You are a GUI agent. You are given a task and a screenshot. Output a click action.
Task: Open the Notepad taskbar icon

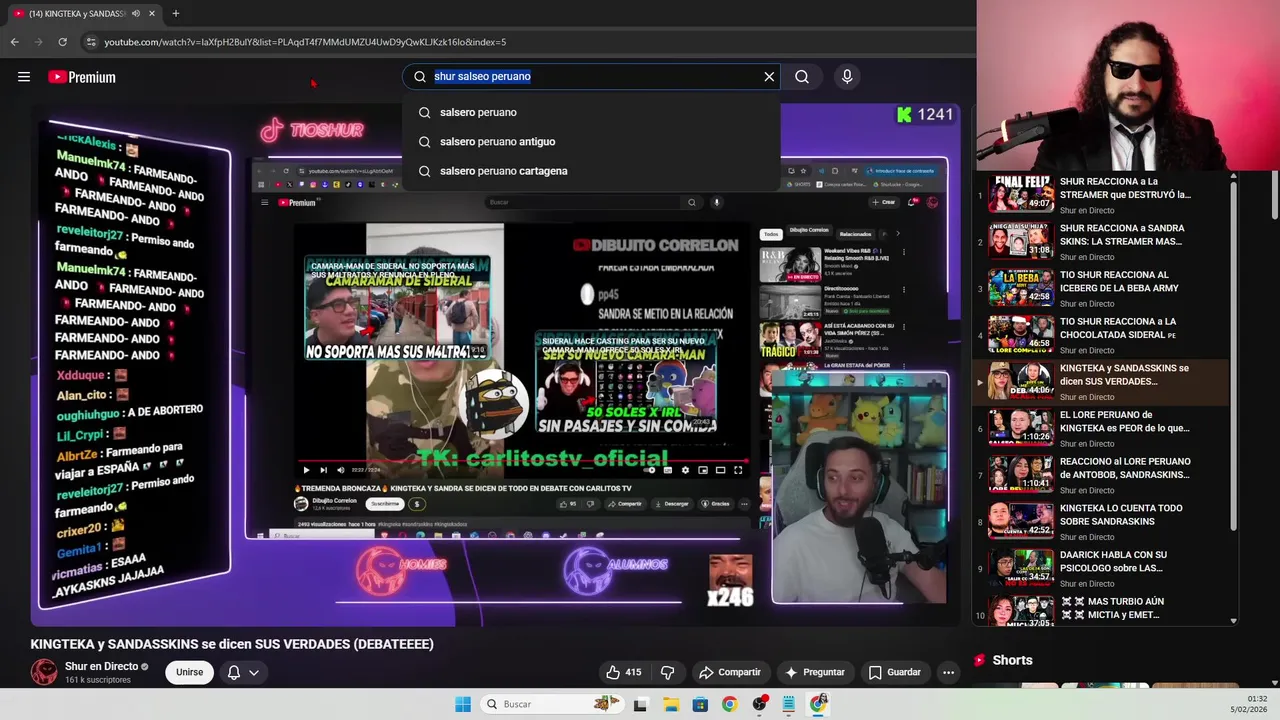coord(789,704)
